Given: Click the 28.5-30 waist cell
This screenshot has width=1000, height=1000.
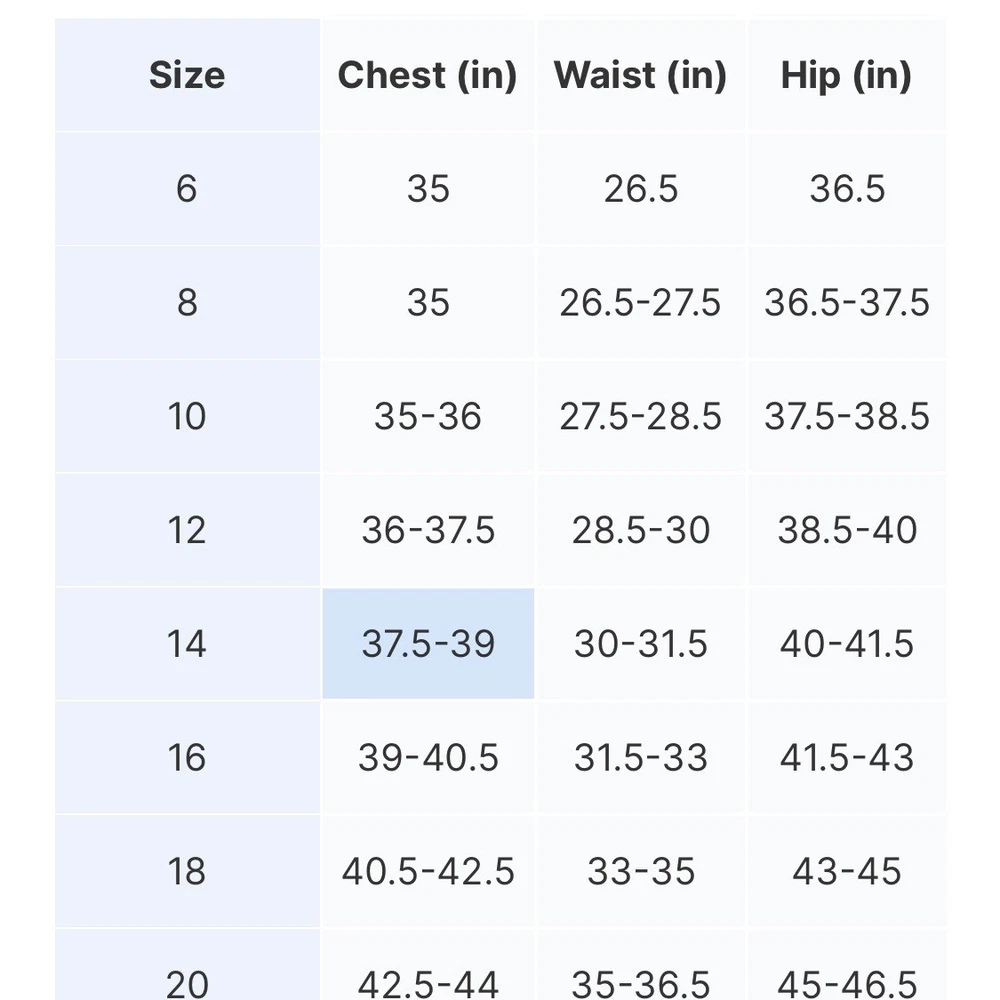Looking at the screenshot, I should coord(640,530).
